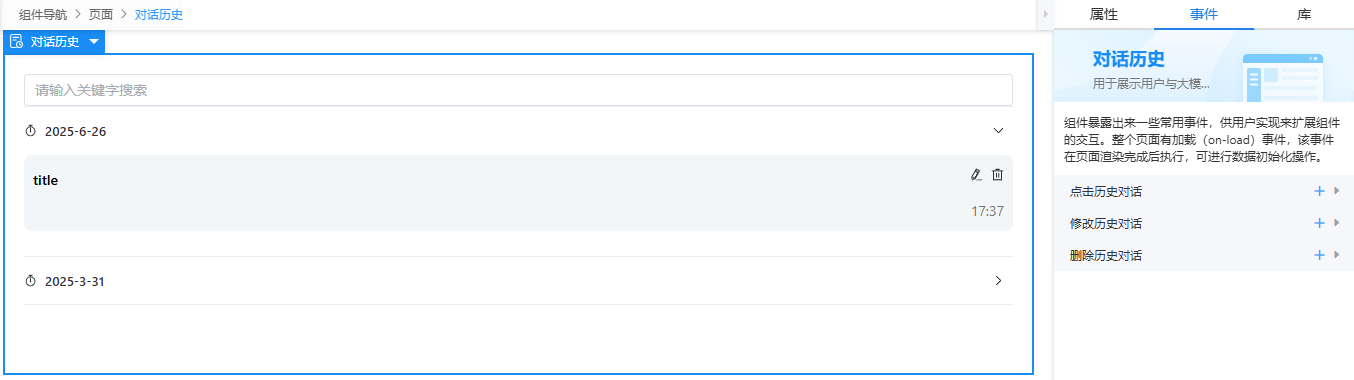Expand the 2025-3-31 date group

(998, 281)
